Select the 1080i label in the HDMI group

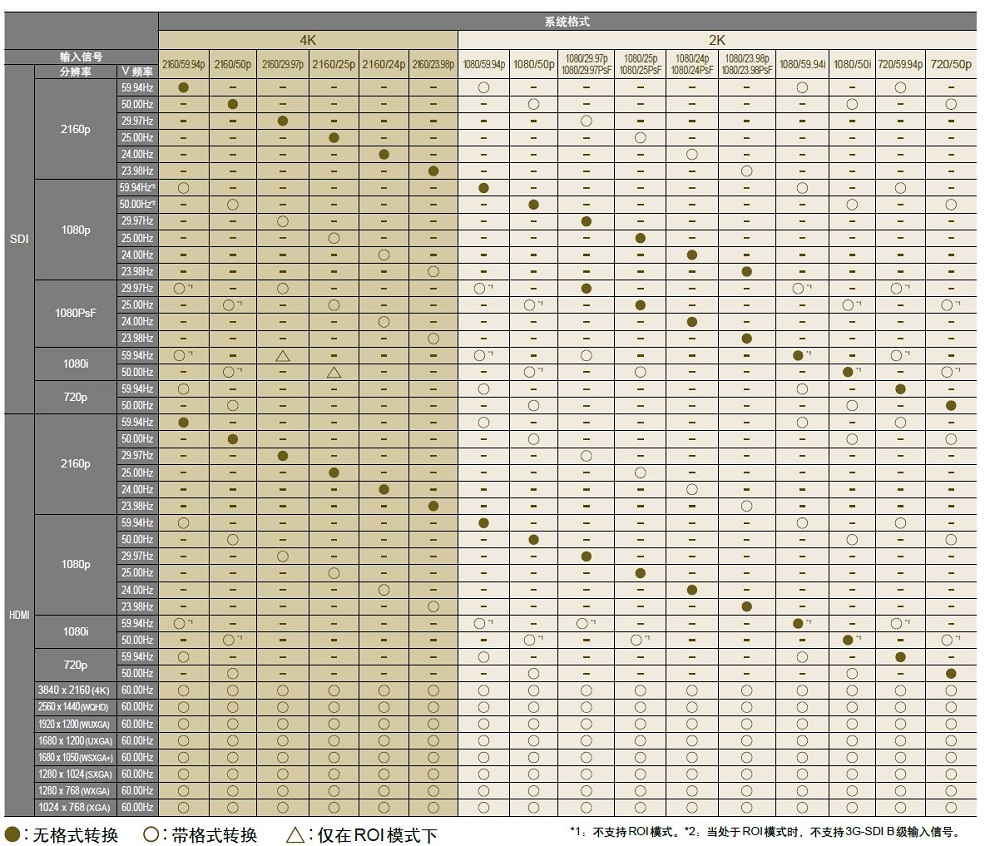point(76,632)
